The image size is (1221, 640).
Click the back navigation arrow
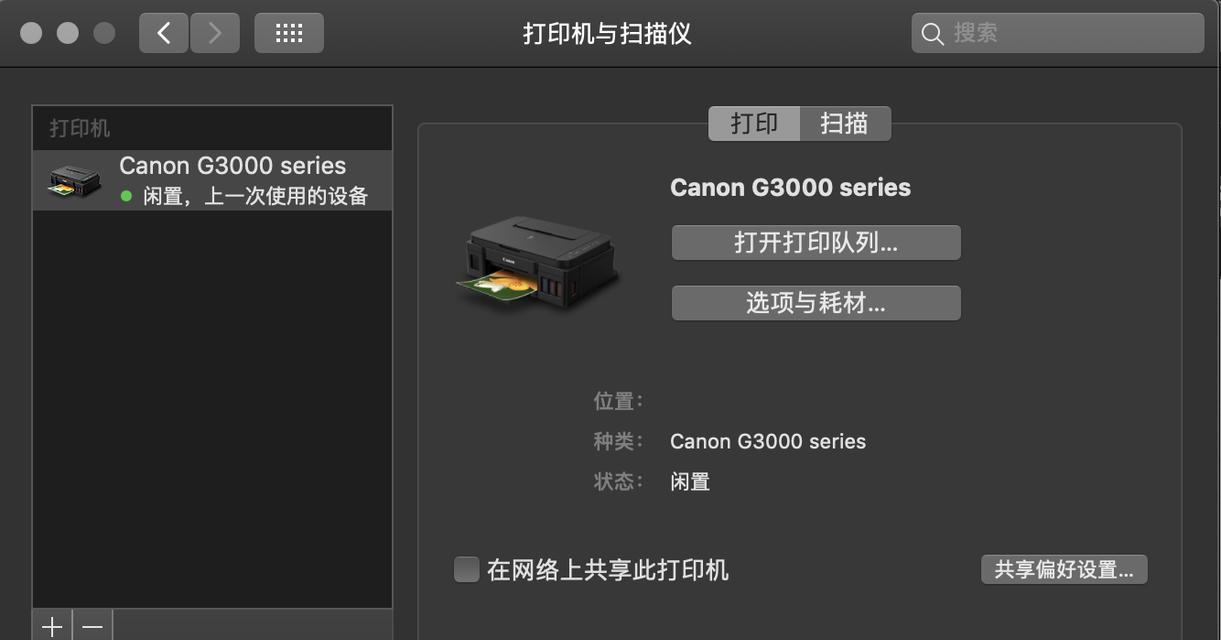pos(163,33)
